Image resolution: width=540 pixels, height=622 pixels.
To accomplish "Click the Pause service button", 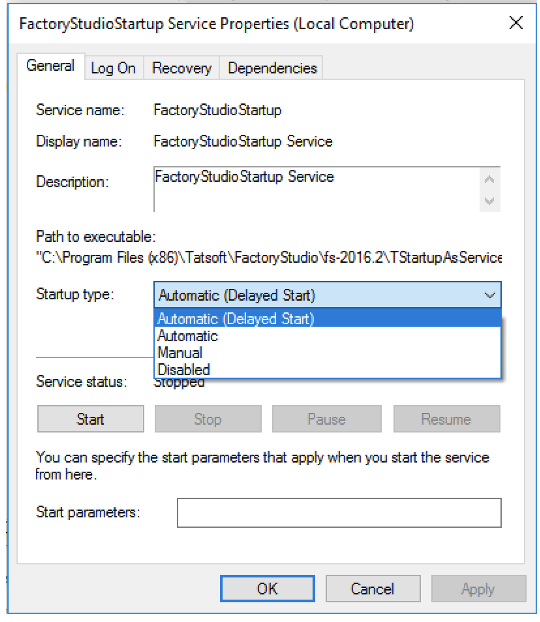I will [x=327, y=419].
